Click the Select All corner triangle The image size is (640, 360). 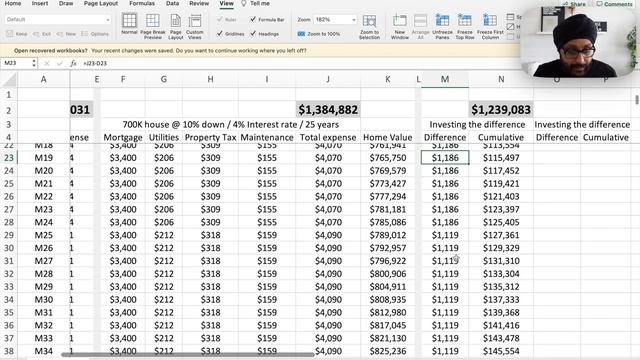click(10, 80)
